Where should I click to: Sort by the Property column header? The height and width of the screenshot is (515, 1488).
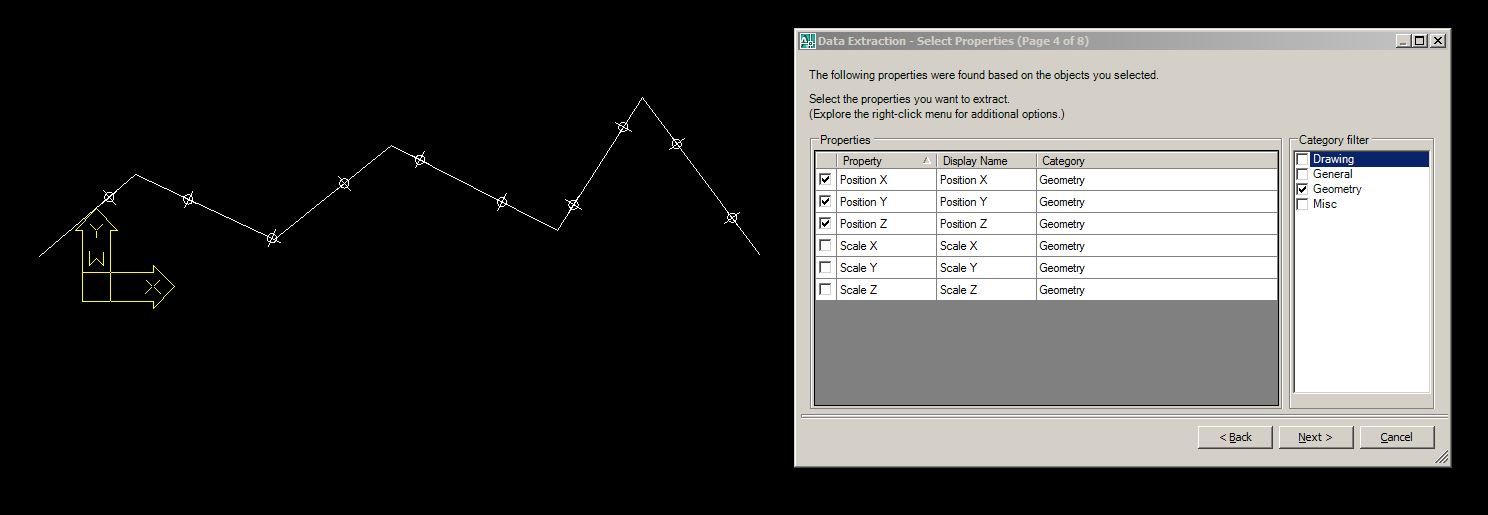[886, 161]
